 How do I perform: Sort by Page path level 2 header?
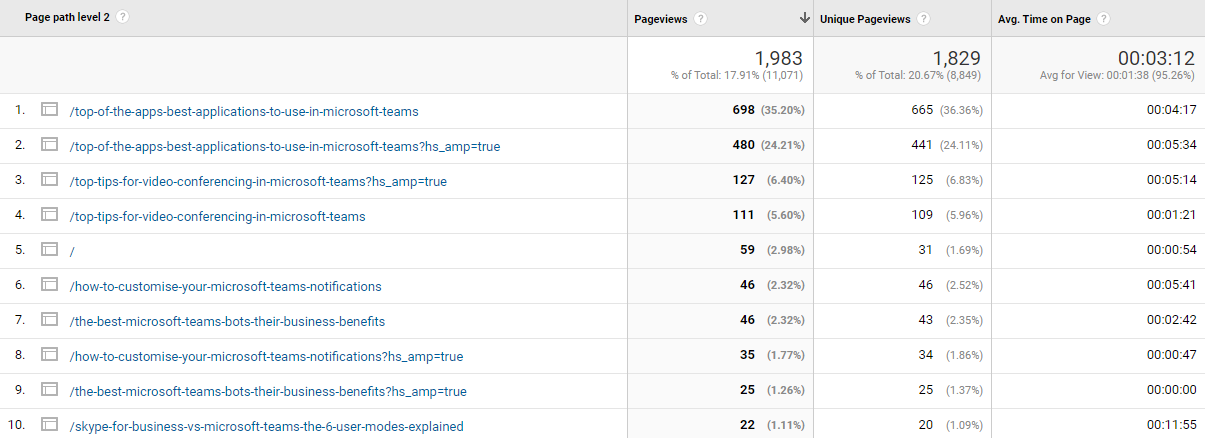pos(67,18)
